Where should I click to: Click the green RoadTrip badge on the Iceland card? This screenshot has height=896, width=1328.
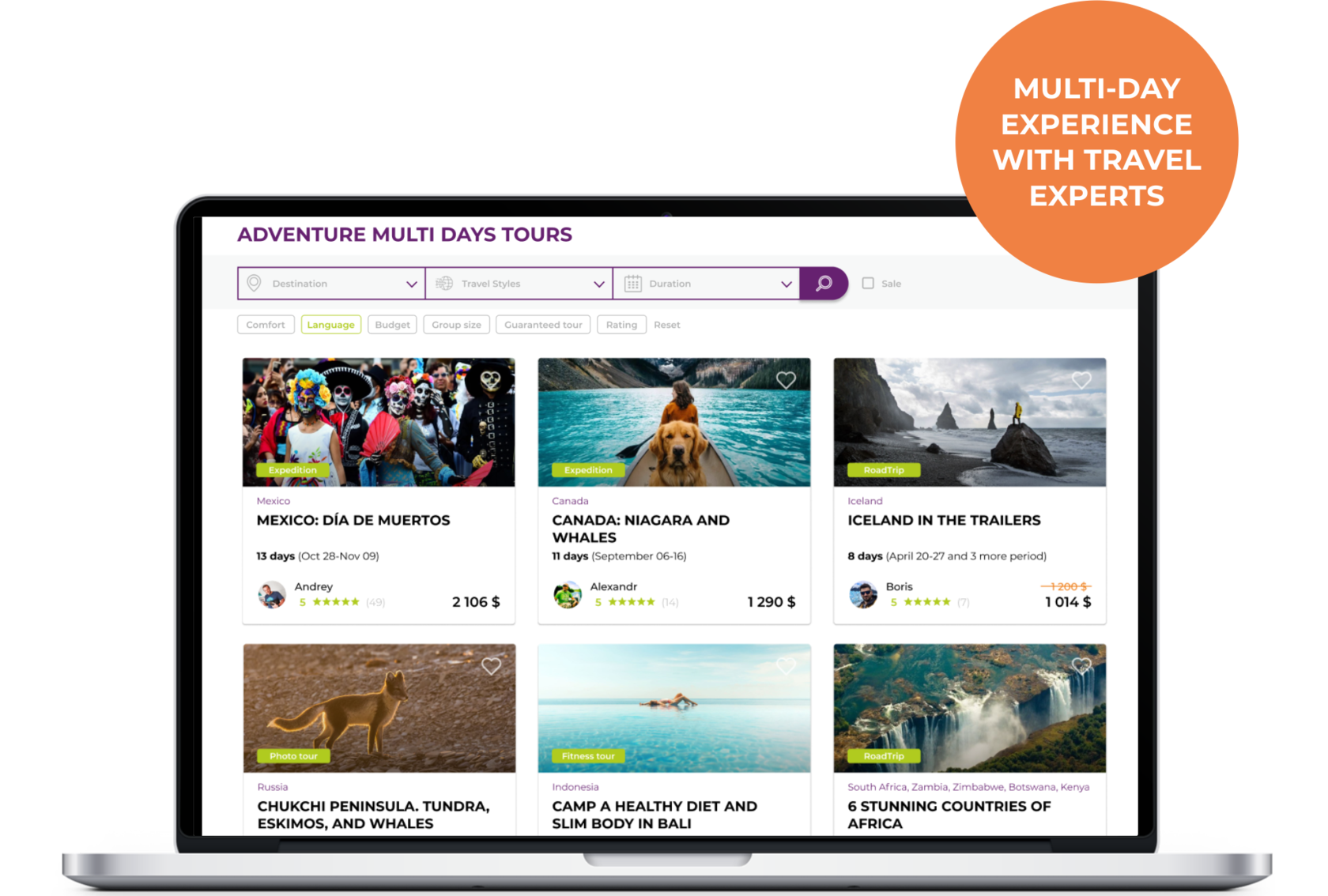[884, 470]
